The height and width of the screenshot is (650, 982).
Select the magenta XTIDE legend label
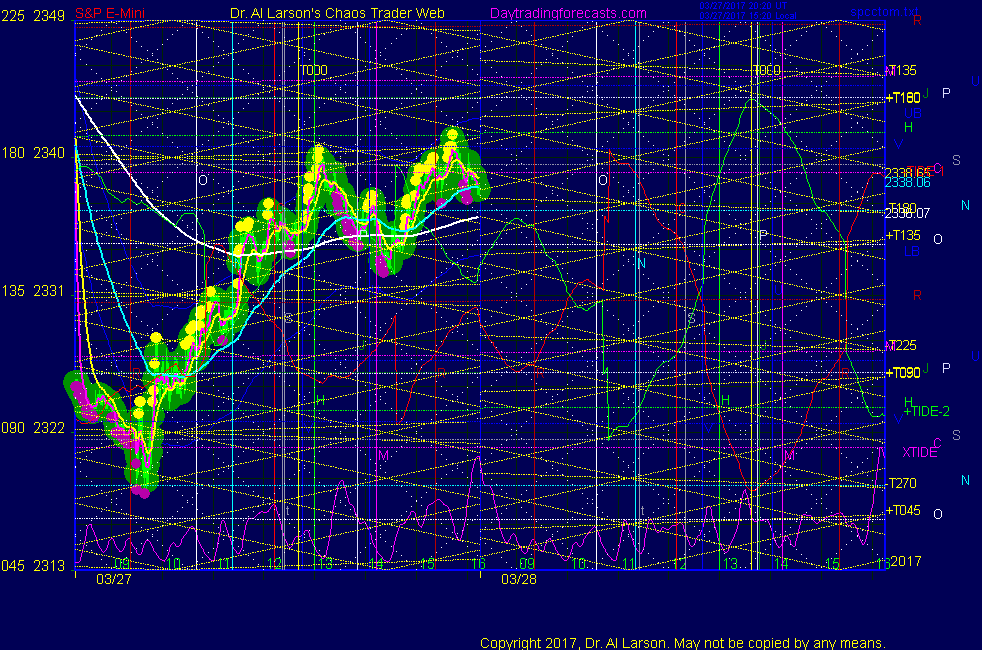(919, 452)
